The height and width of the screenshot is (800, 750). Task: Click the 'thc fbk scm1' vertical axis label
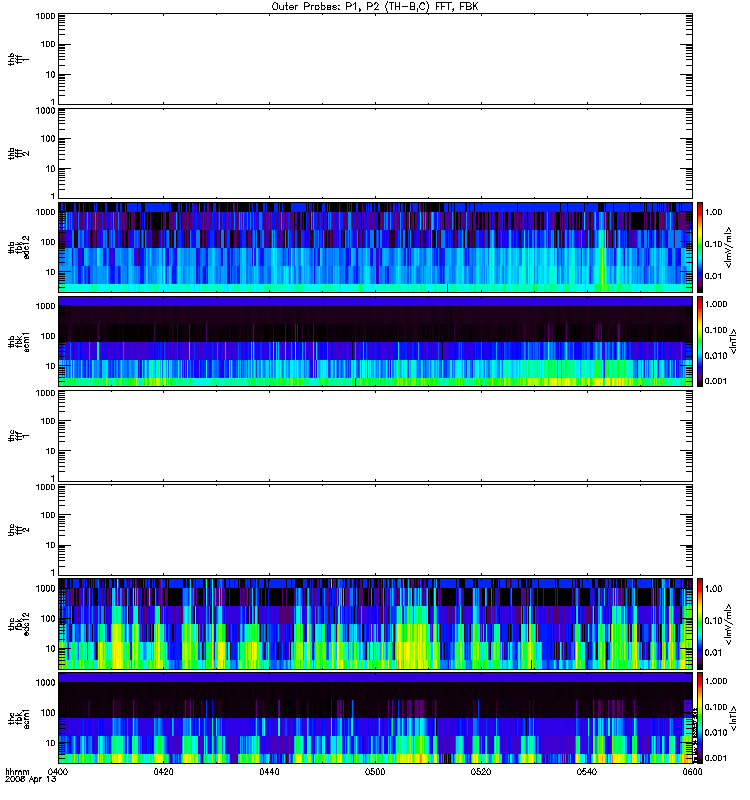point(18,718)
